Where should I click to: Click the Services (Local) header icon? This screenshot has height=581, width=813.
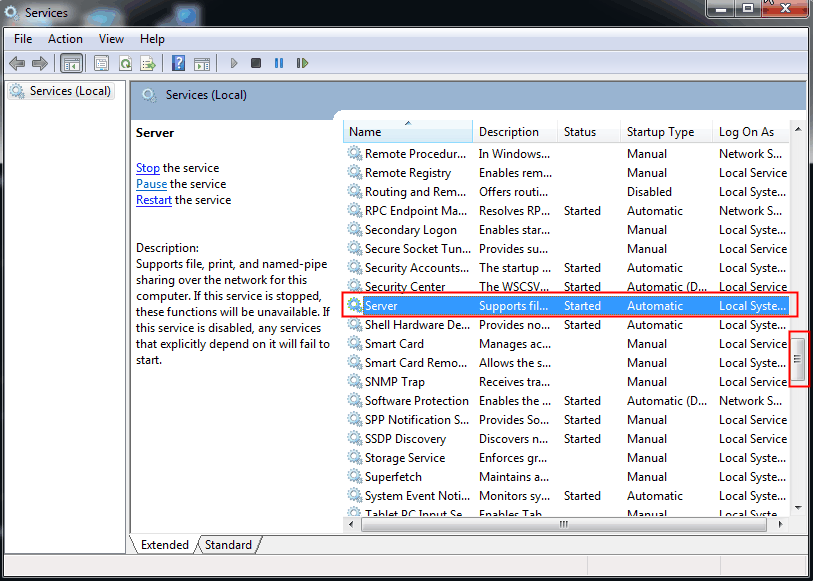[149, 95]
